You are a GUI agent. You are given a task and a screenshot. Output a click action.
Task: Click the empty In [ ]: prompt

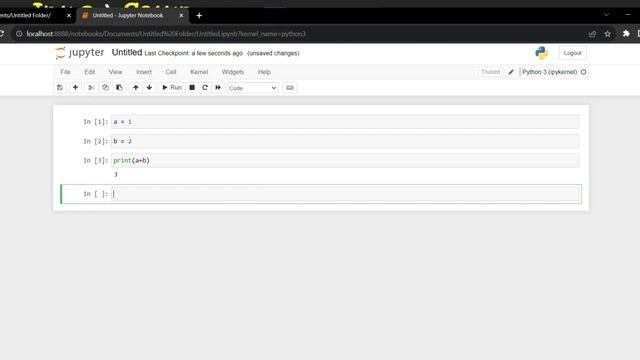tap(96, 194)
